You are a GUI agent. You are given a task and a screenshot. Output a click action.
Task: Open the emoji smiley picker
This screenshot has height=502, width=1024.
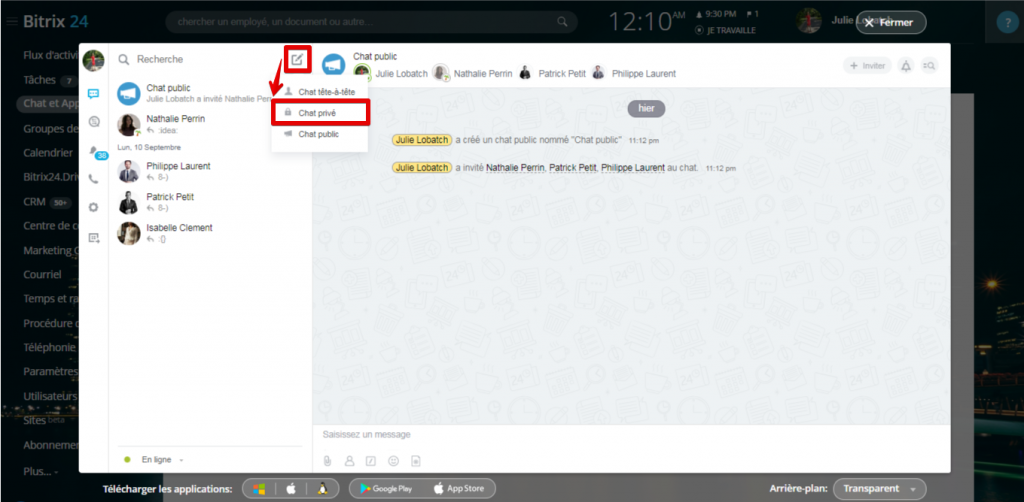[393, 461]
